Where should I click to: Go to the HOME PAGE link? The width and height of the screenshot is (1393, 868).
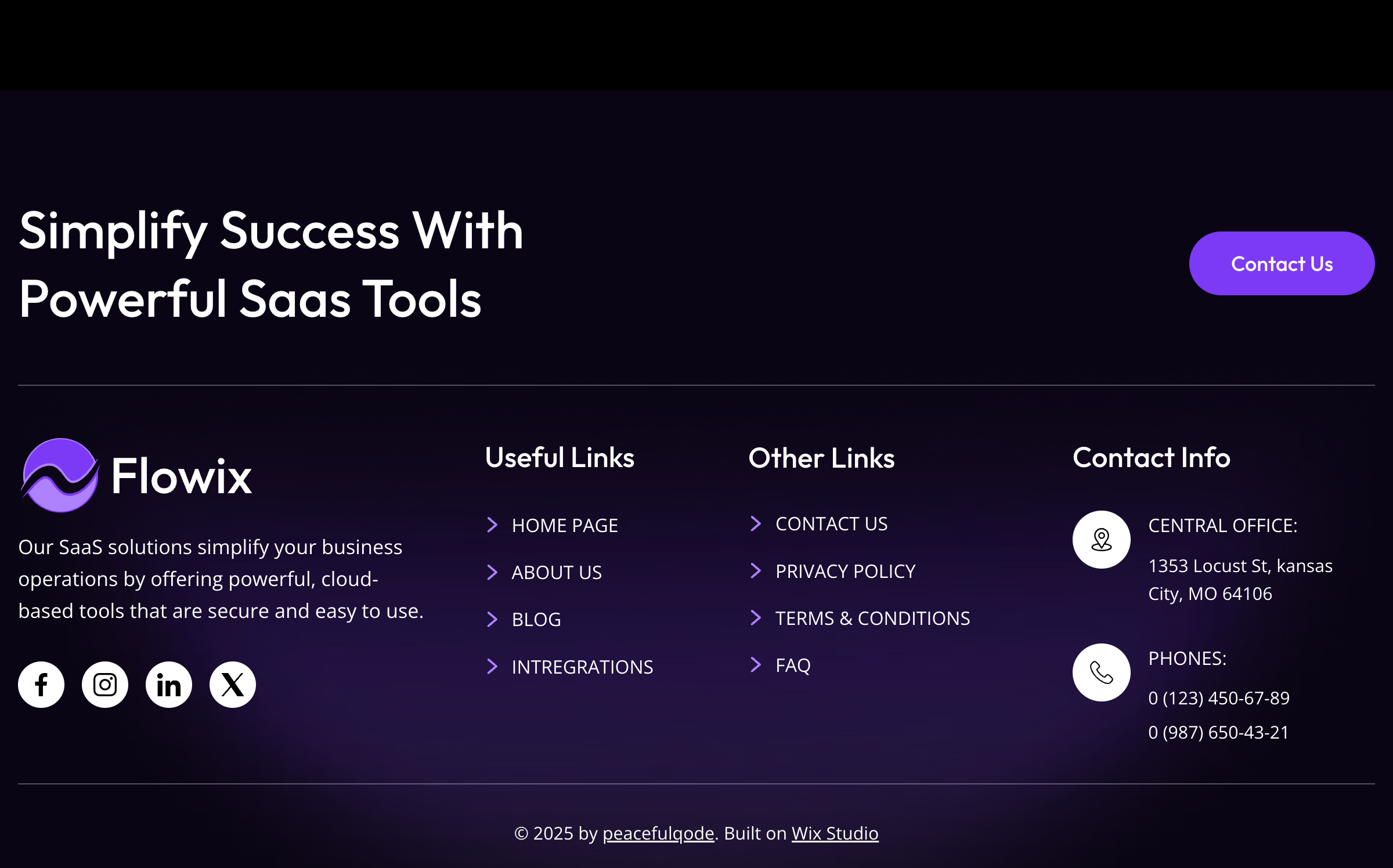point(565,525)
